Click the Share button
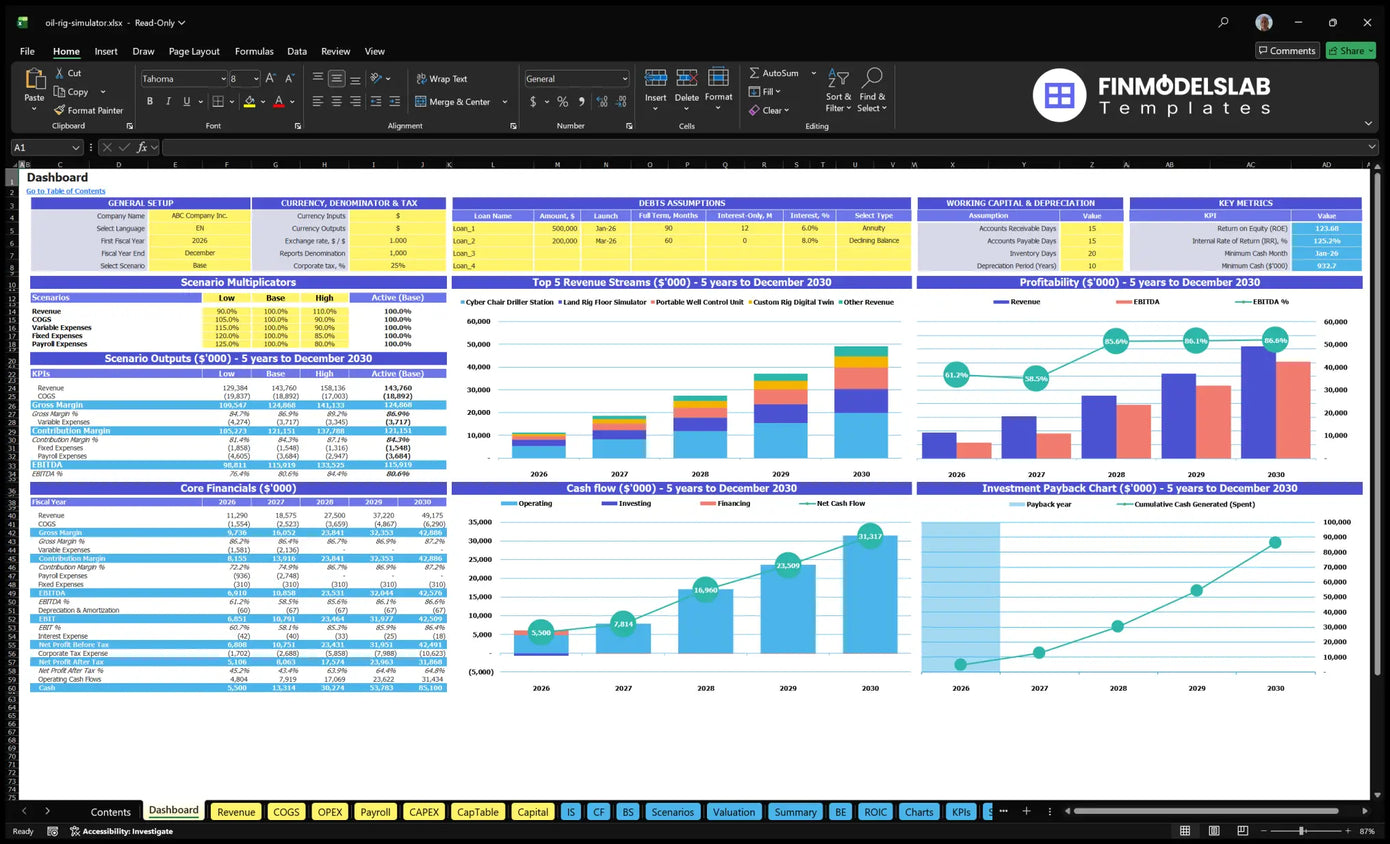Viewport: 1390px width, 844px height. [1350, 51]
